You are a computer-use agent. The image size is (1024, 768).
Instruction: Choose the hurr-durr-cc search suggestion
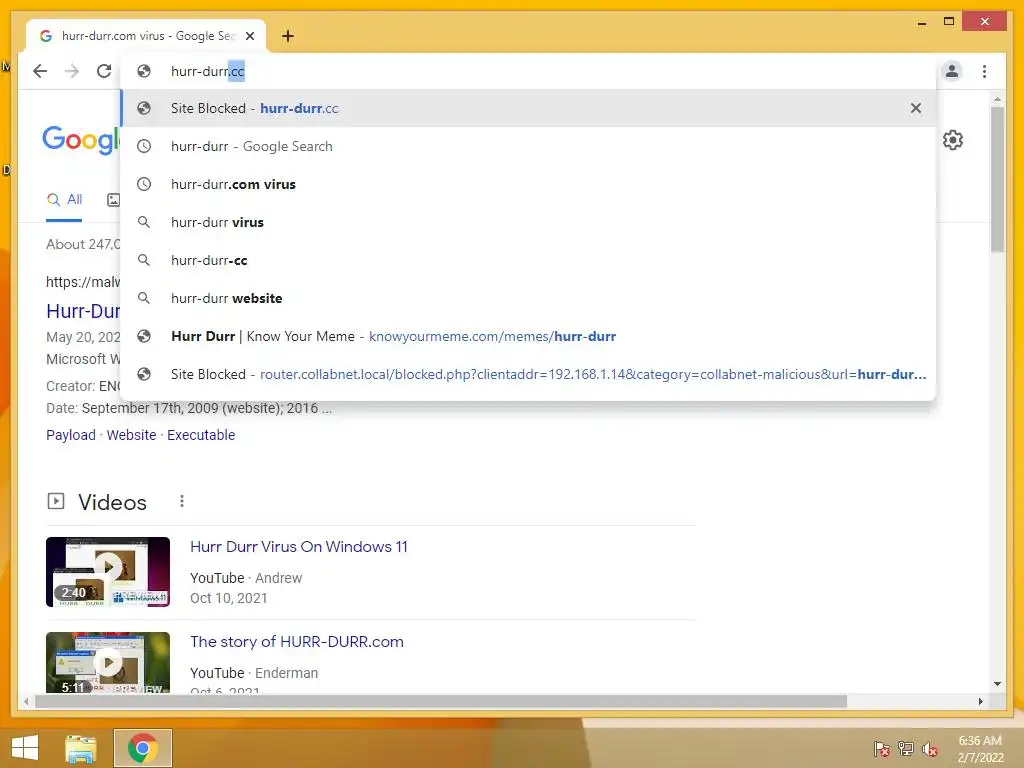pyautogui.click(x=528, y=260)
